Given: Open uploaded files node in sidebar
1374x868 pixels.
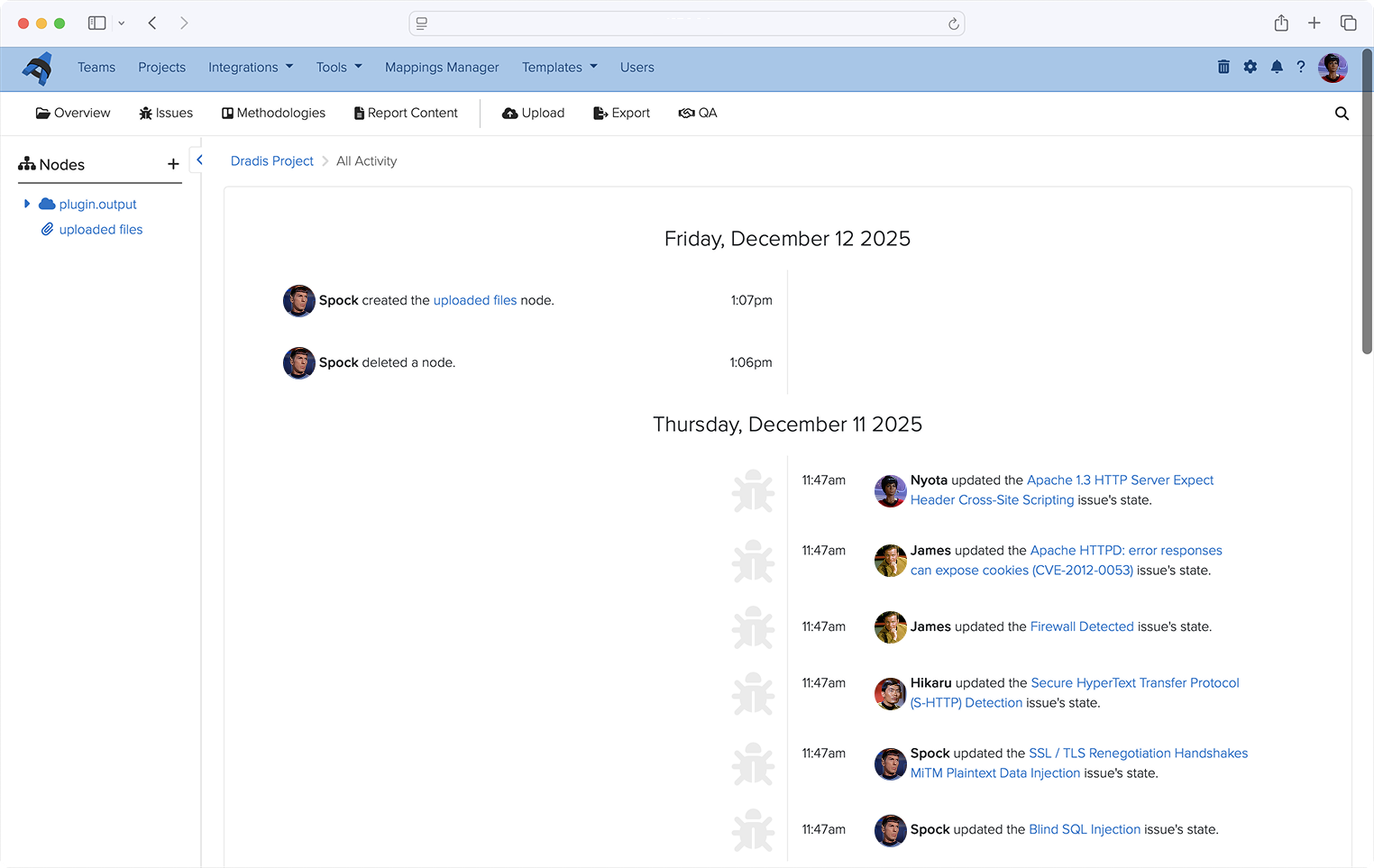Looking at the screenshot, I should (x=101, y=230).
